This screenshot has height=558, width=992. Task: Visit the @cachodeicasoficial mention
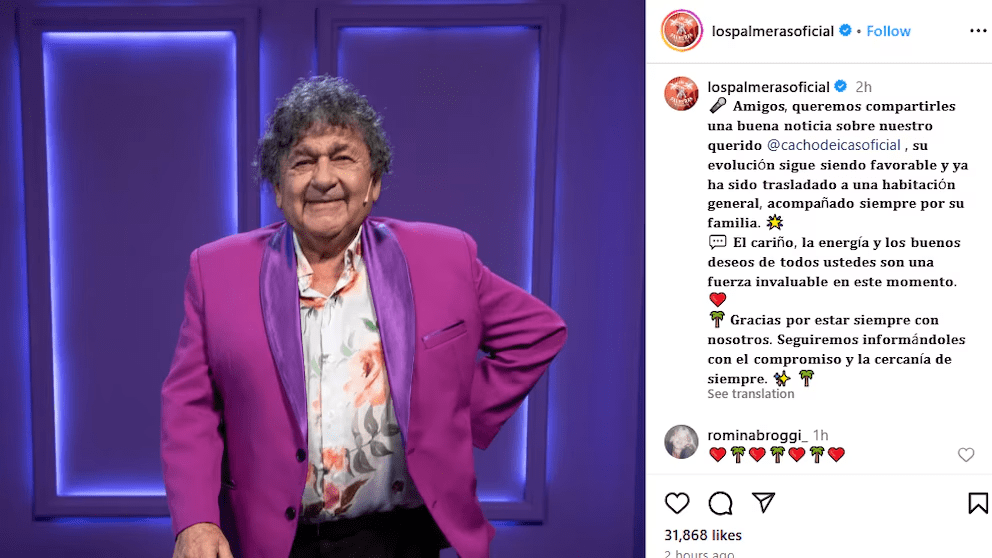tap(833, 145)
